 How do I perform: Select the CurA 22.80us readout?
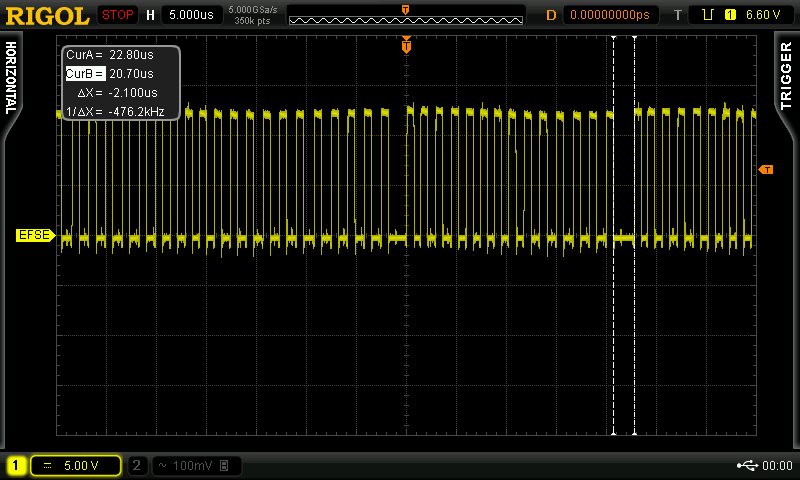(110, 55)
